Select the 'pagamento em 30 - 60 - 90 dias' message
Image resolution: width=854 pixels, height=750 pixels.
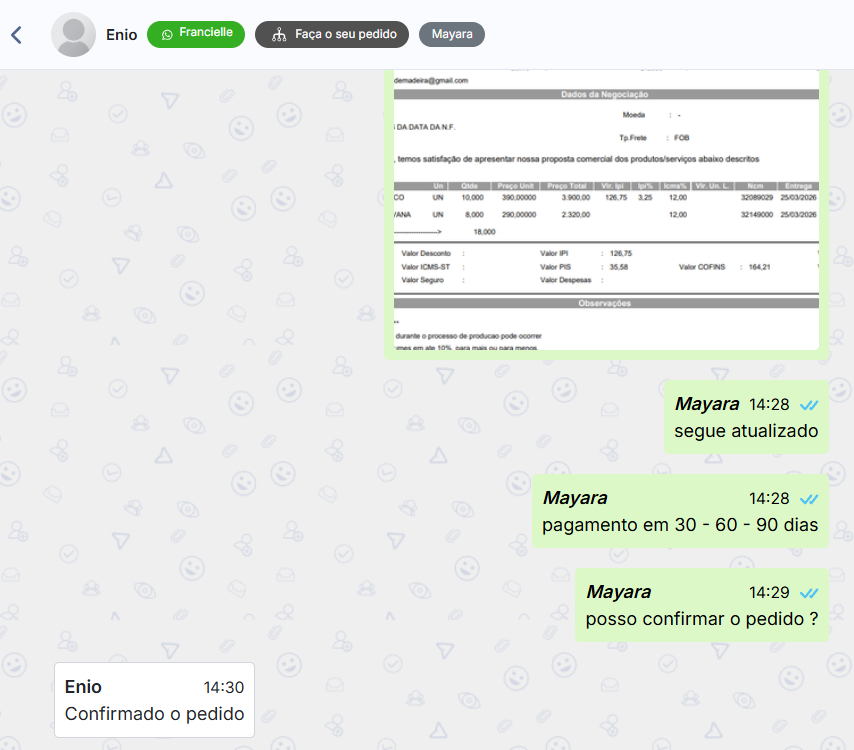[x=680, y=525]
